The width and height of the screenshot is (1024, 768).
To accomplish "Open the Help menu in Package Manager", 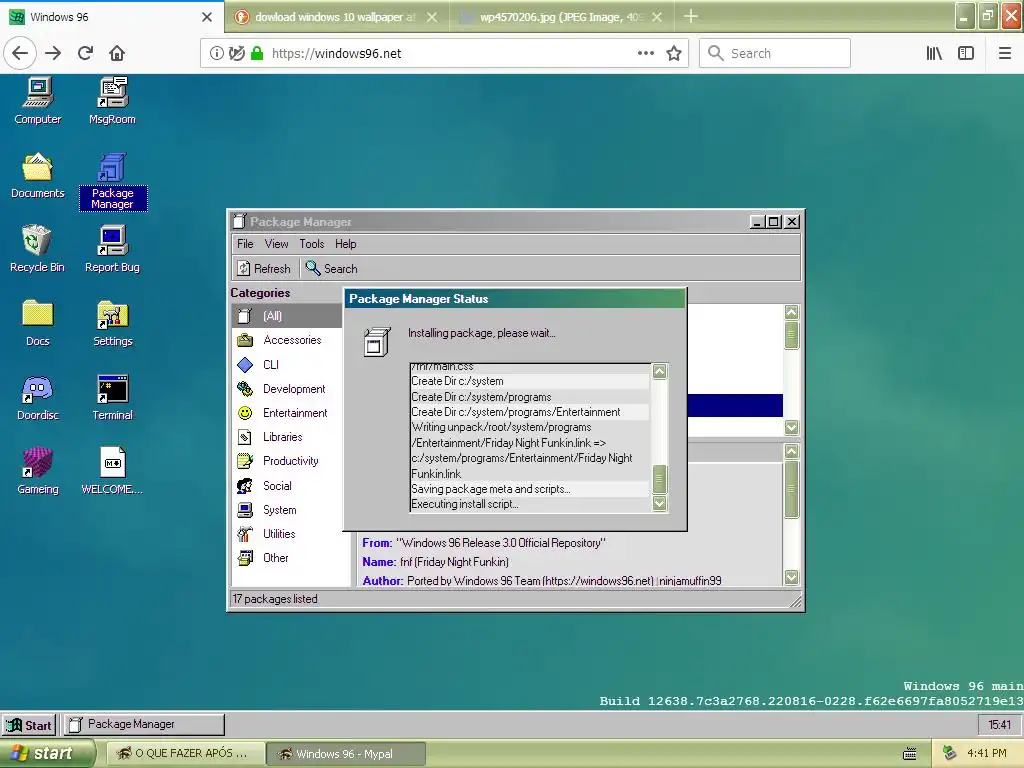I will (345, 244).
